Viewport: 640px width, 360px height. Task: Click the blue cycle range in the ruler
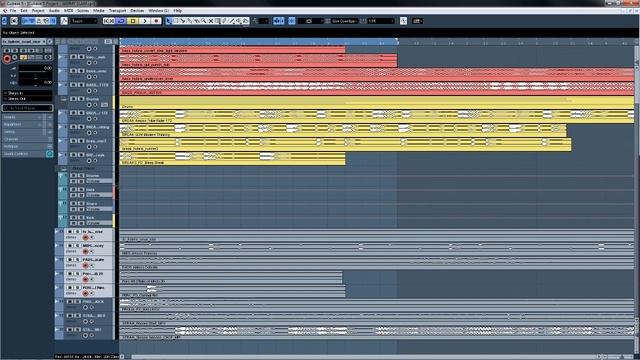click(x=259, y=41)
